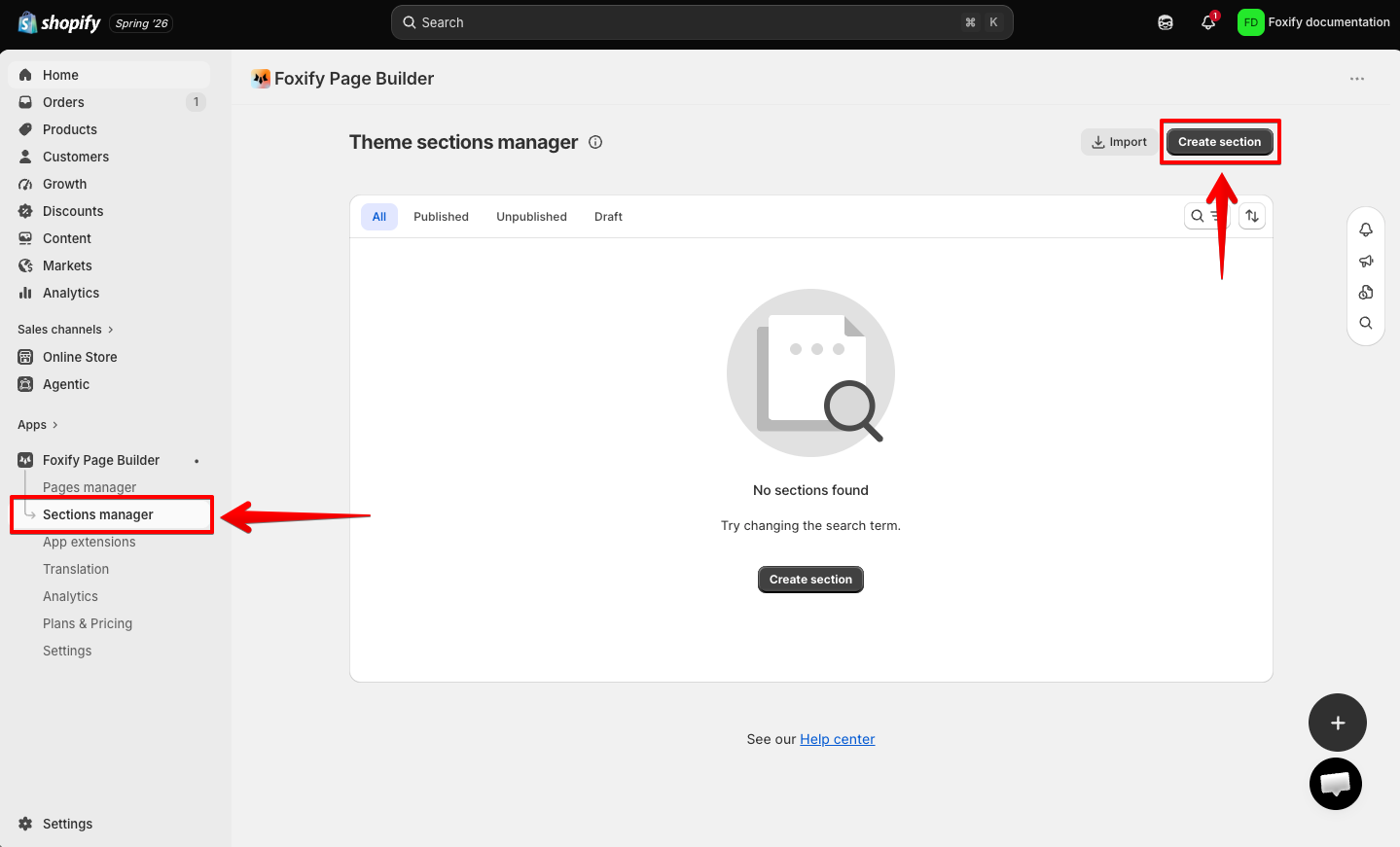This screenshot has height=847, width=1400.
Task: Open the notifications bell in top bar
Action: coord(1208,22)
